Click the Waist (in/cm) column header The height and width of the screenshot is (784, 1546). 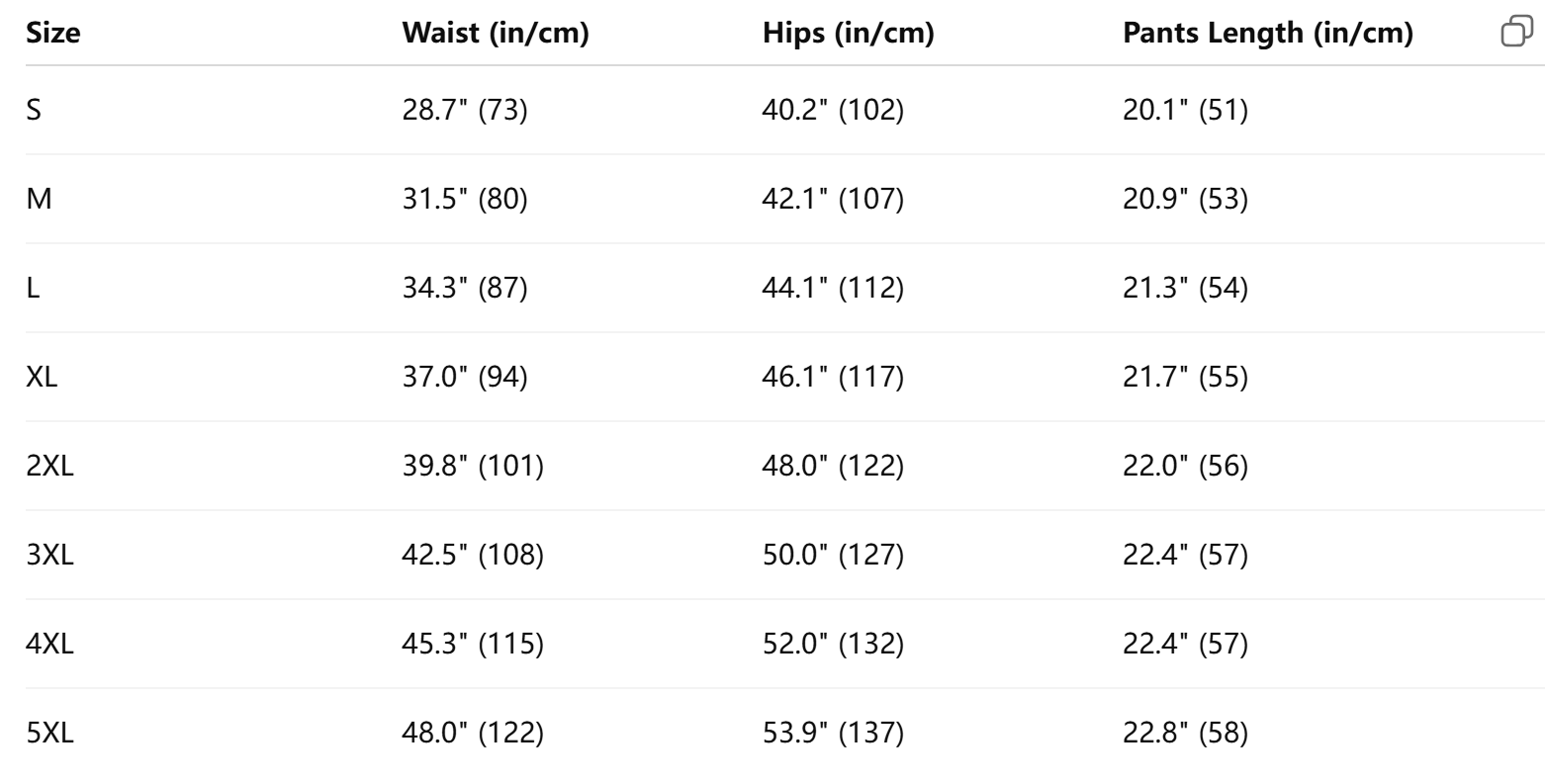pyautogui.click(x=496, y=33)
